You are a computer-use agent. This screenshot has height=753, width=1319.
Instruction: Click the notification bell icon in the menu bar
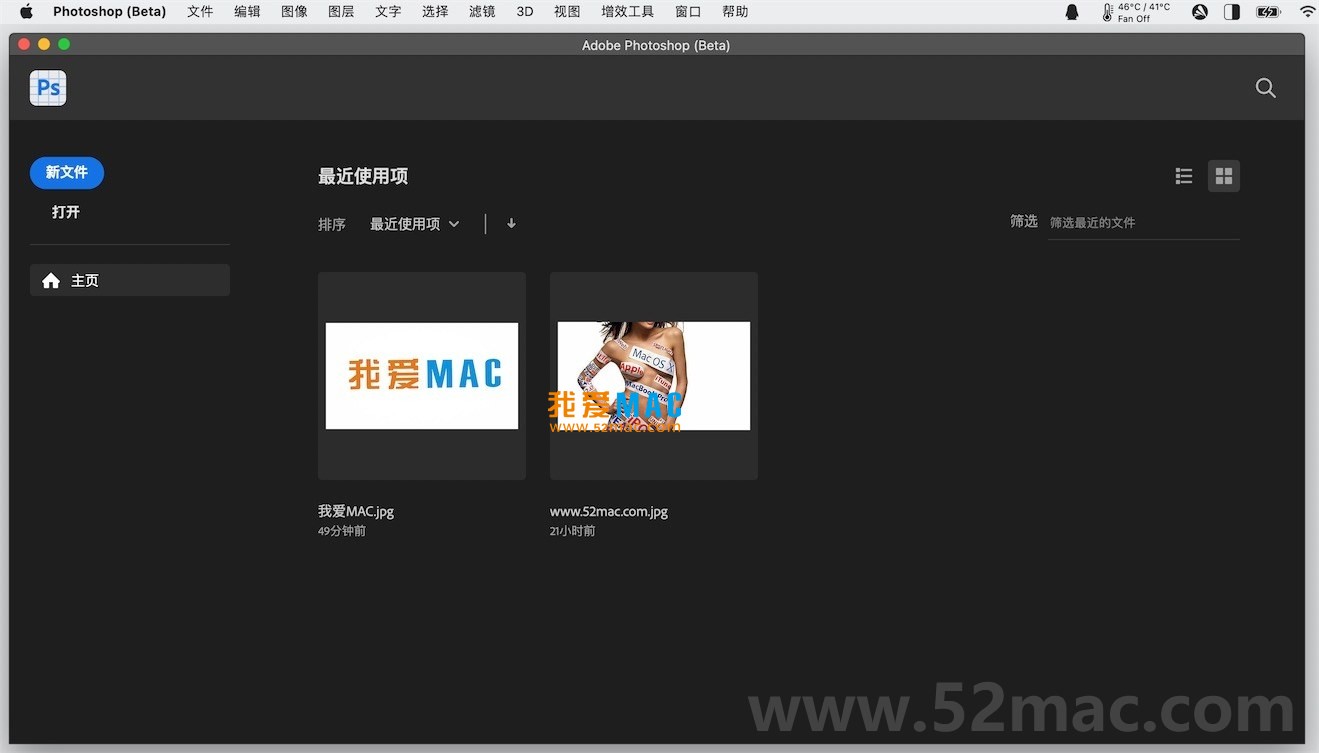pos(1071,12)
